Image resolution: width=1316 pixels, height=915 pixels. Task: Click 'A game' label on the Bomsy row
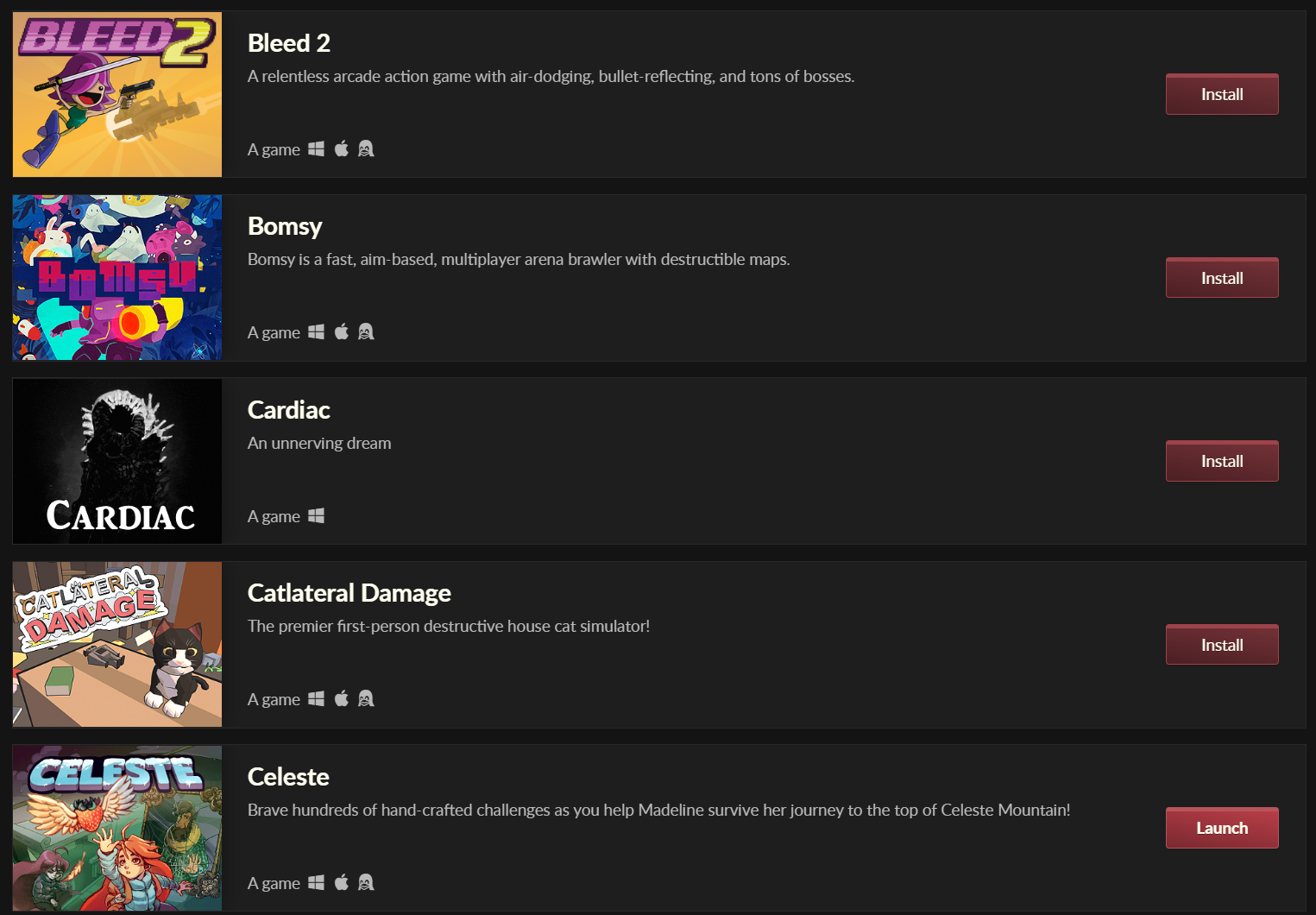pos(274,332)
